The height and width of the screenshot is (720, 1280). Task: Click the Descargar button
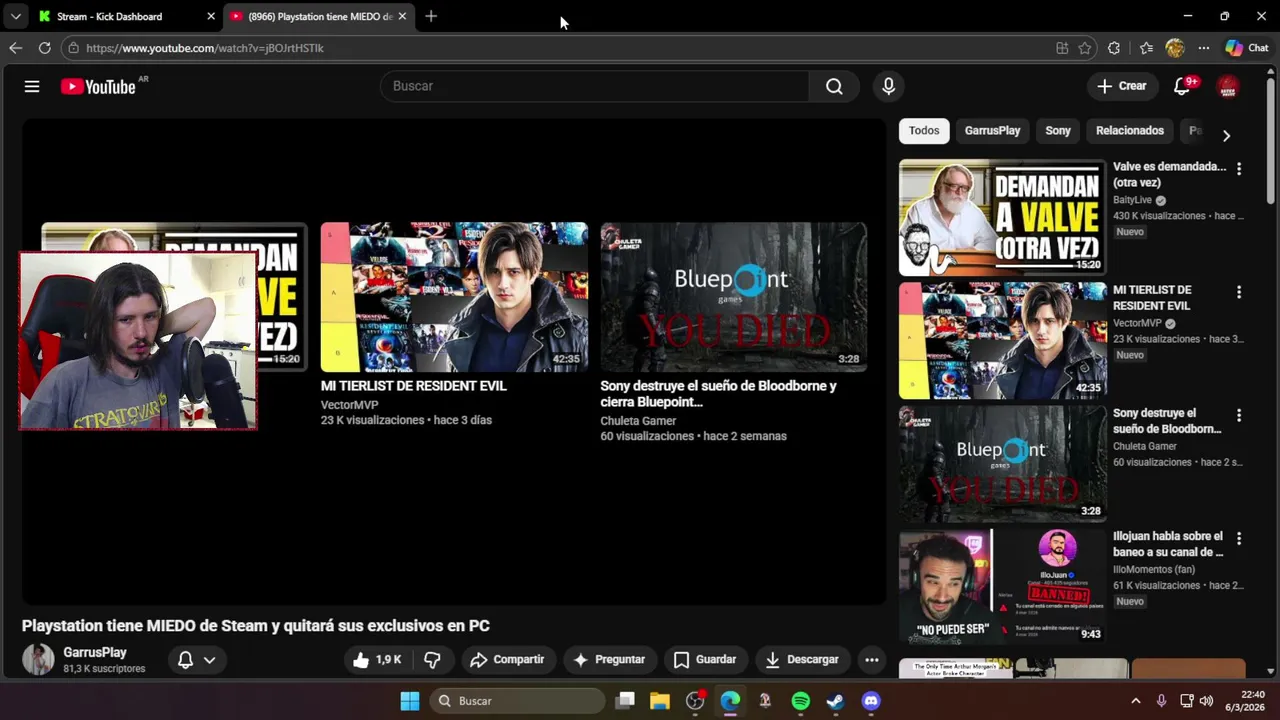[802, 660]
